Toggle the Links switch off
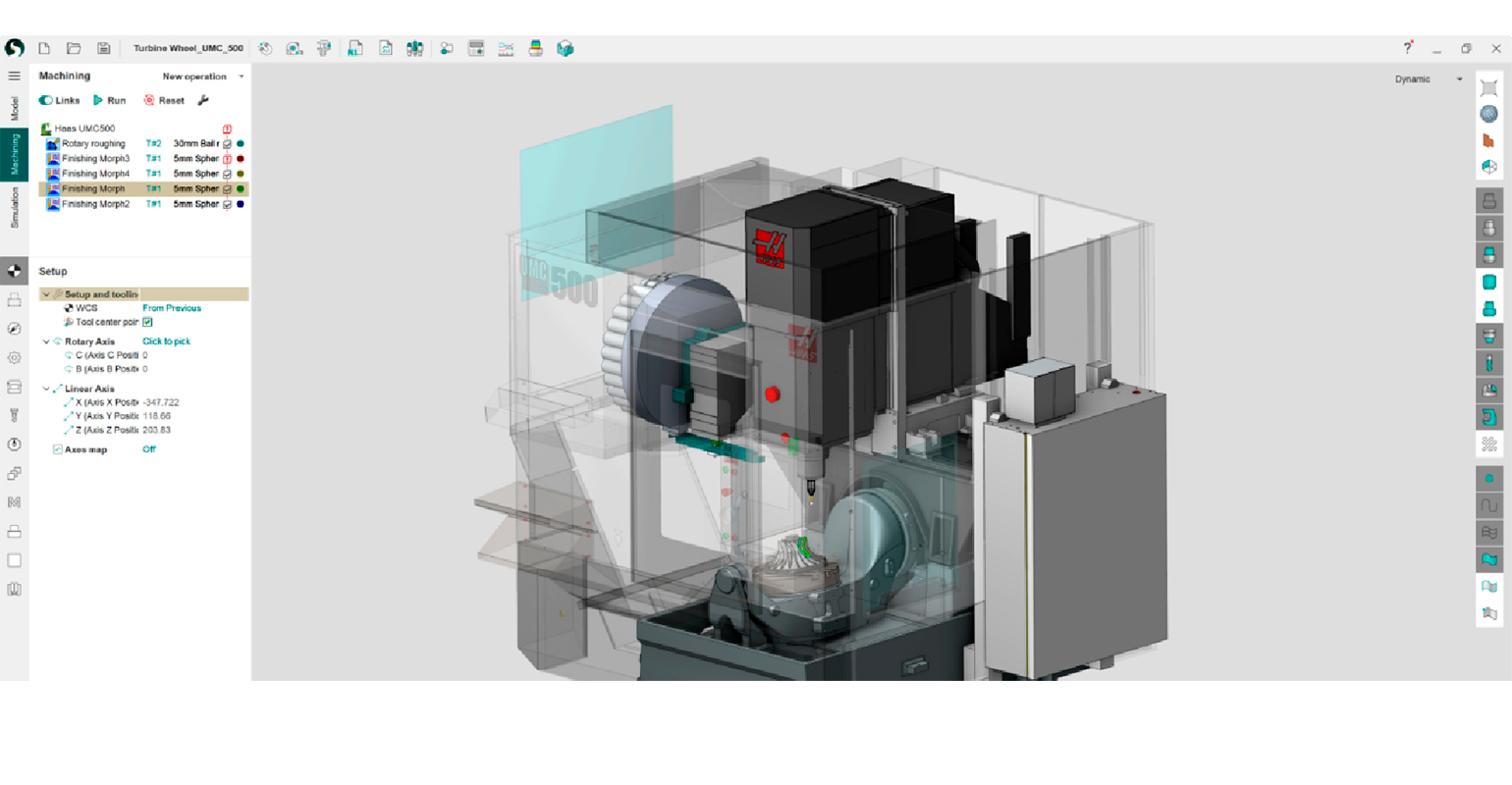The width and height of the screenshot is (1512, 785). 46,100
